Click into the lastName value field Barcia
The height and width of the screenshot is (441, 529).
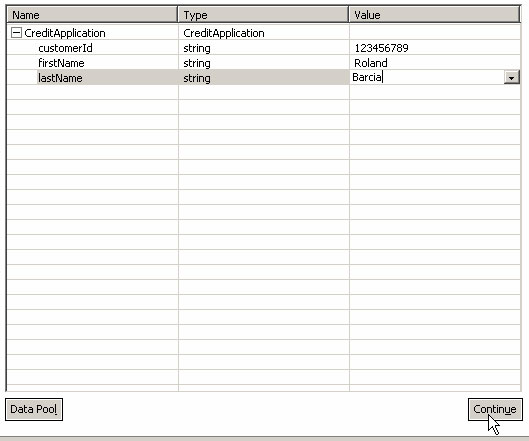pos(427,78)
